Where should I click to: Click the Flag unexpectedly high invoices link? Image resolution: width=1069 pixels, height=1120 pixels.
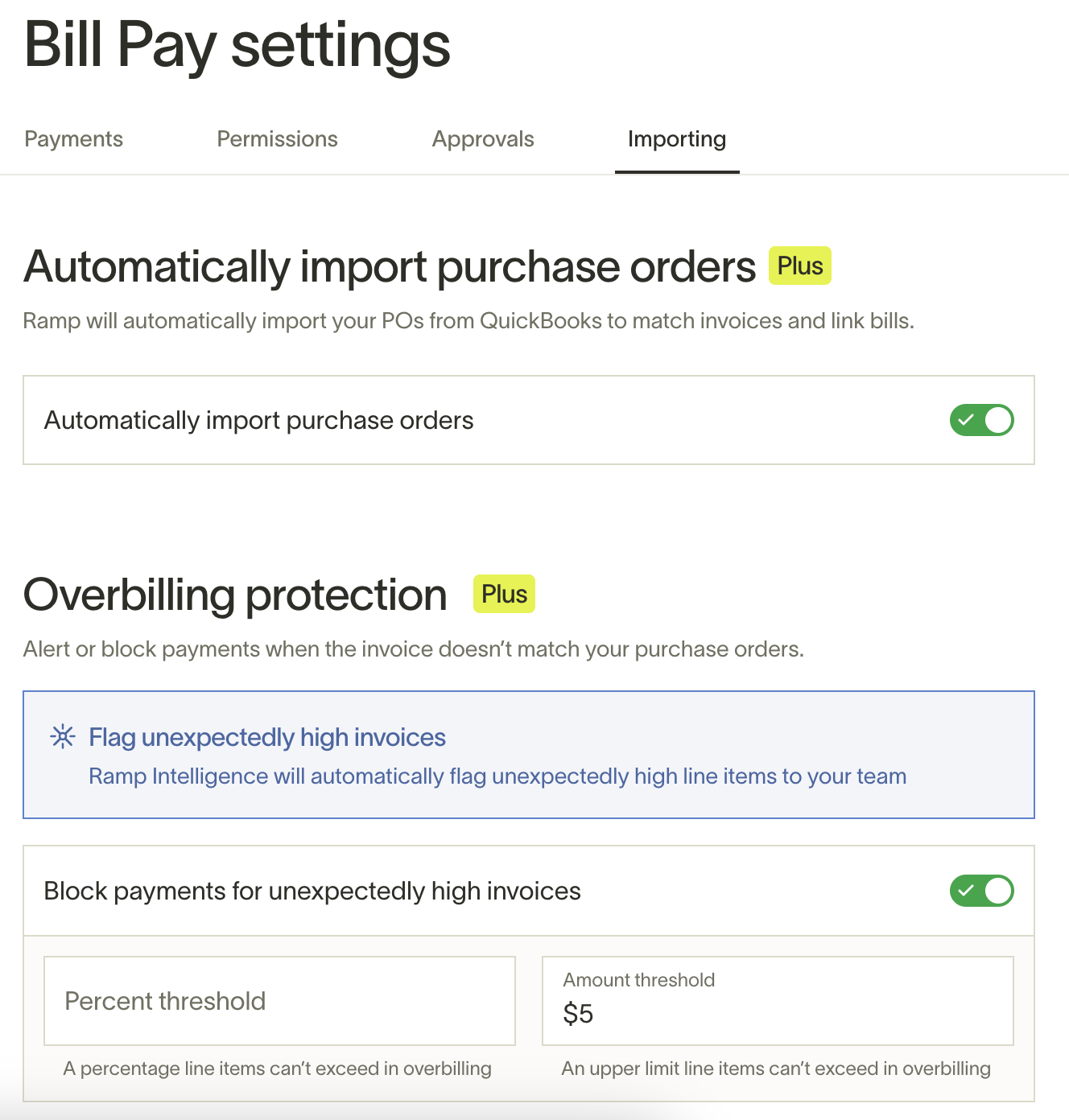(267, 737)
